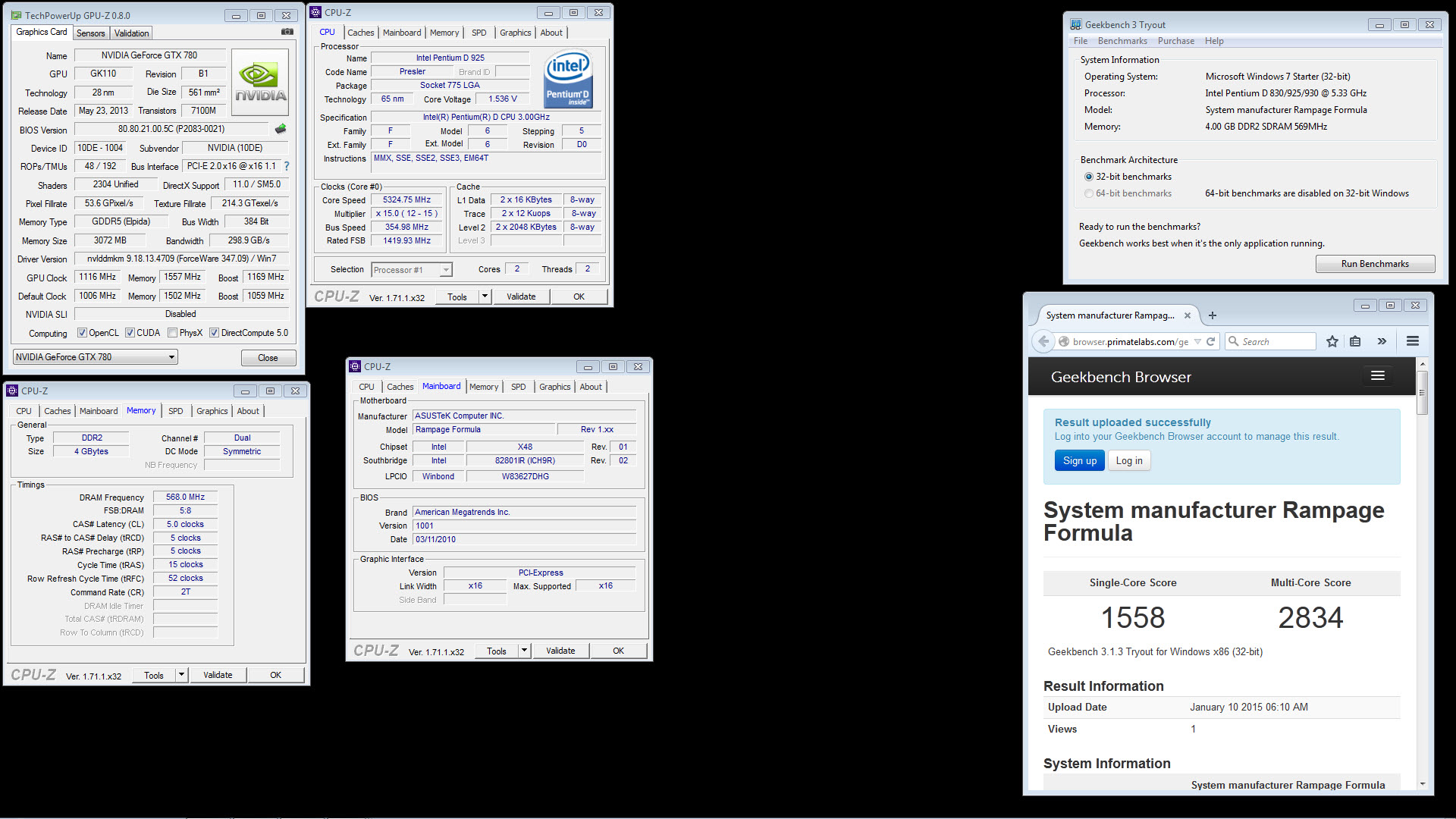Image resolution: width=1456 pixels, height=819 pixels.
Task: Toggle the OpenCL checkbox in GPU-Z
Action: pos(82,333)
